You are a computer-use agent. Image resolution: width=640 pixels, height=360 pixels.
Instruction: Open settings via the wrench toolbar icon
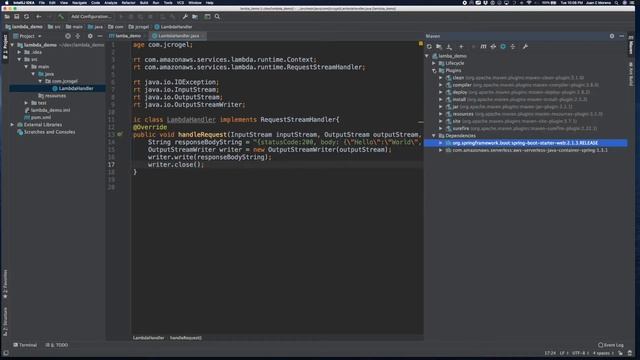click(185, 17)
